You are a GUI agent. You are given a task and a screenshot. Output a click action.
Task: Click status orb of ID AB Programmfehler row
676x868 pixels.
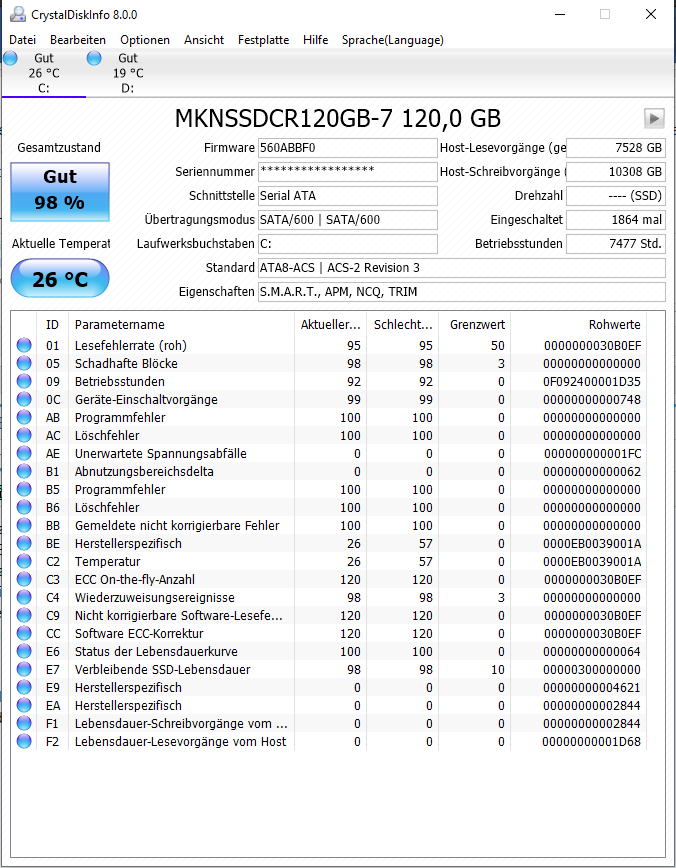(x=24, y=417)
